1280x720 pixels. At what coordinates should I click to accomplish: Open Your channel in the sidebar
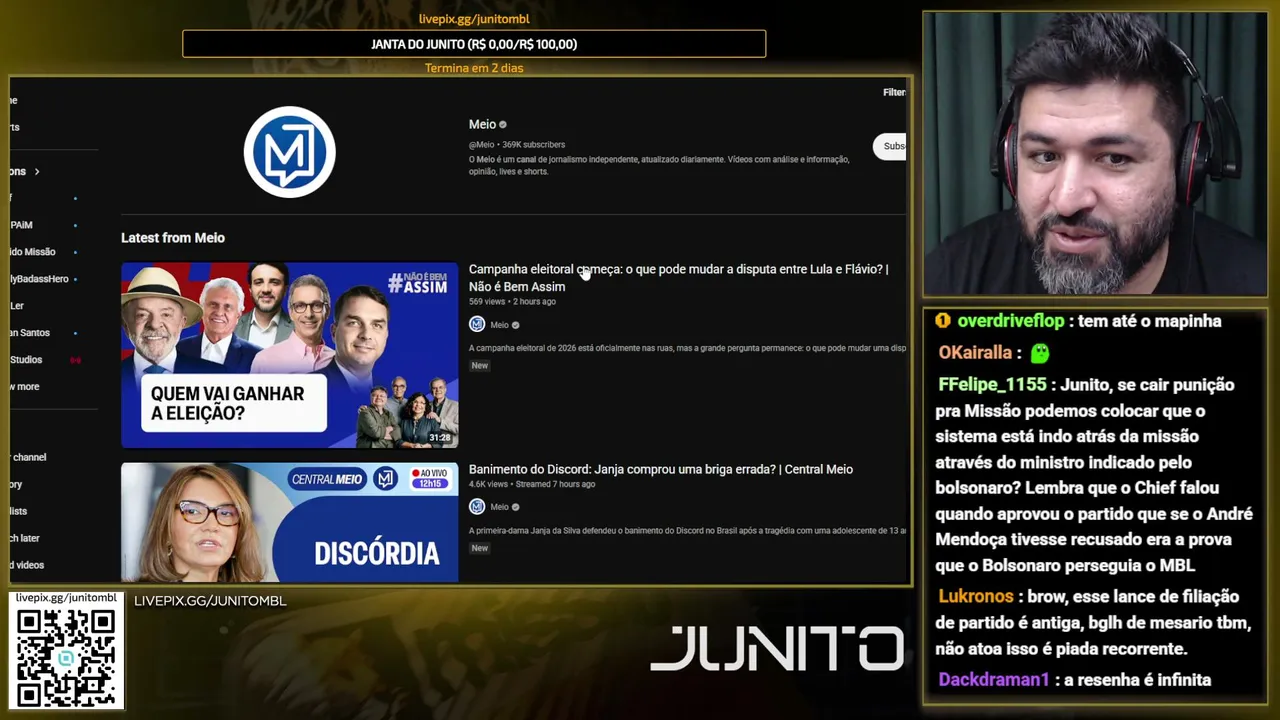point(28,457)
